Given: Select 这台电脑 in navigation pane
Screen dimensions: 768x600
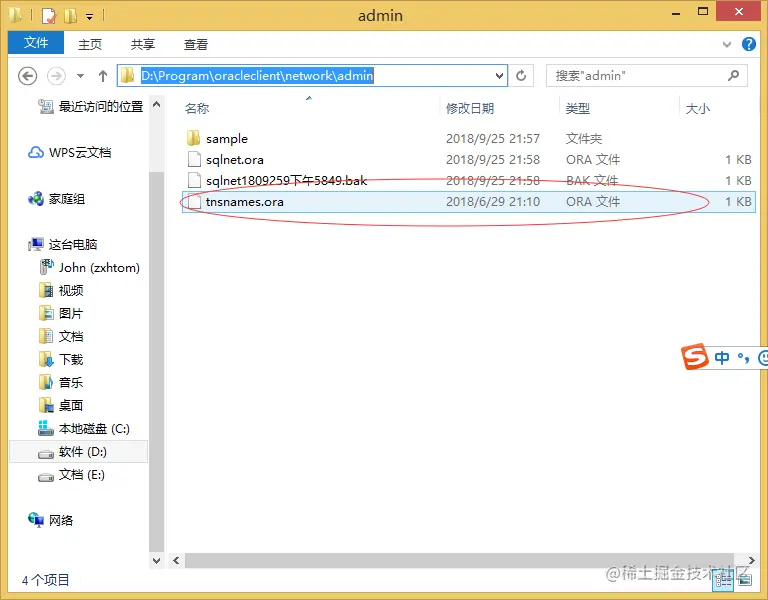Looking at the screenshot, I should point(72,244).
